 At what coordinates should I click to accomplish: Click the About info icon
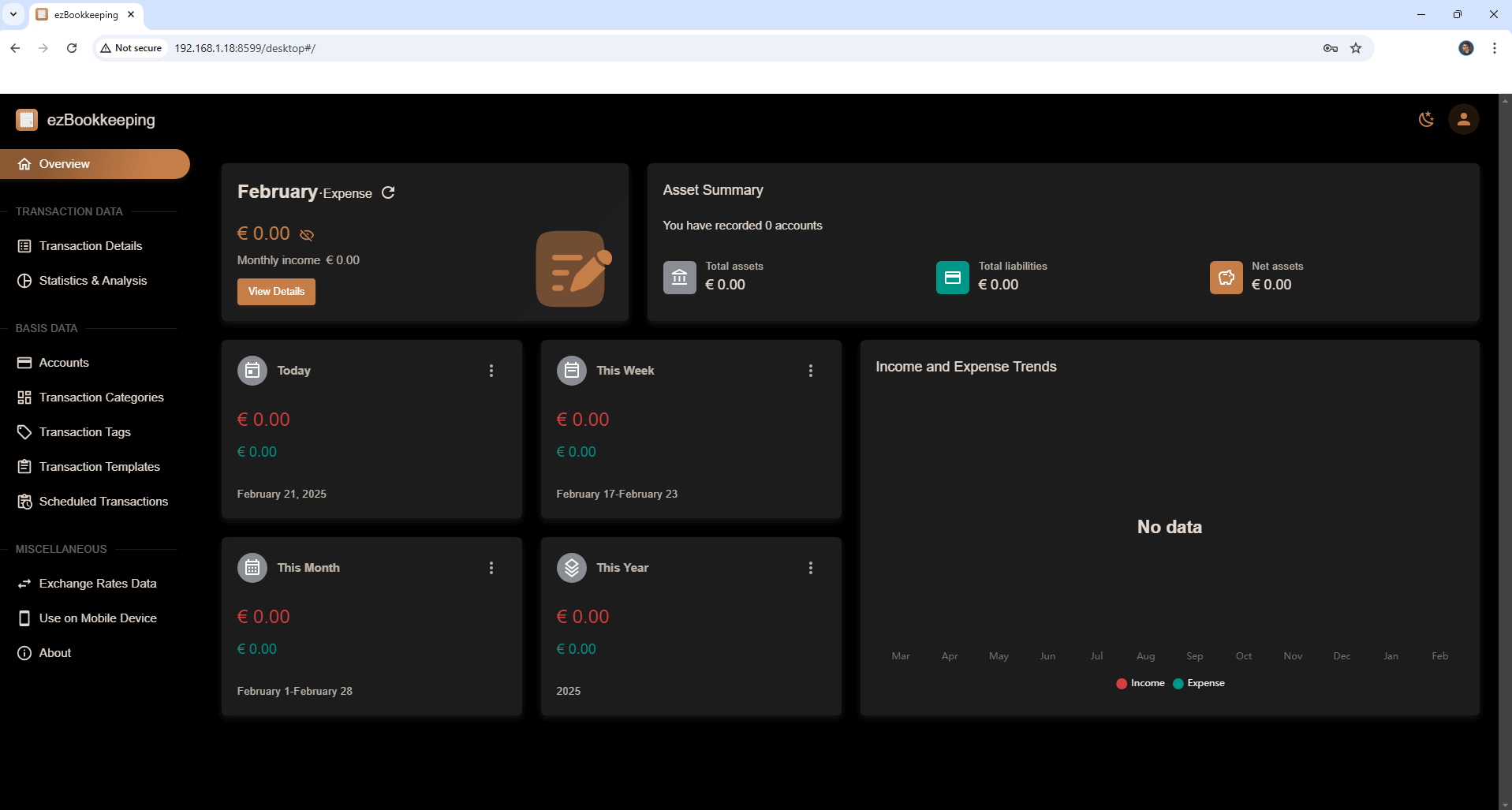[x=24, y=653]
